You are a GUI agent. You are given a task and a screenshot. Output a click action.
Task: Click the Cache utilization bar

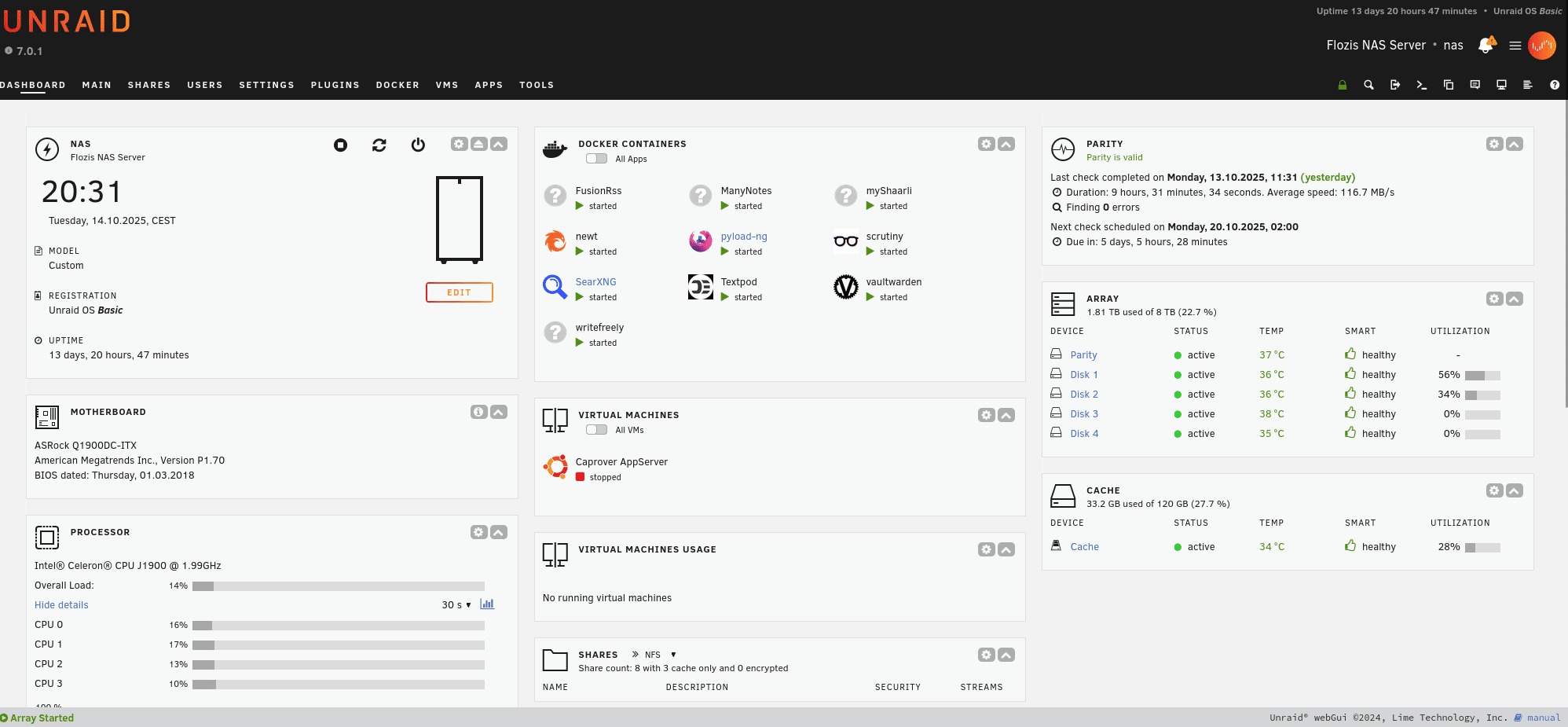[x=1482, y=548]
